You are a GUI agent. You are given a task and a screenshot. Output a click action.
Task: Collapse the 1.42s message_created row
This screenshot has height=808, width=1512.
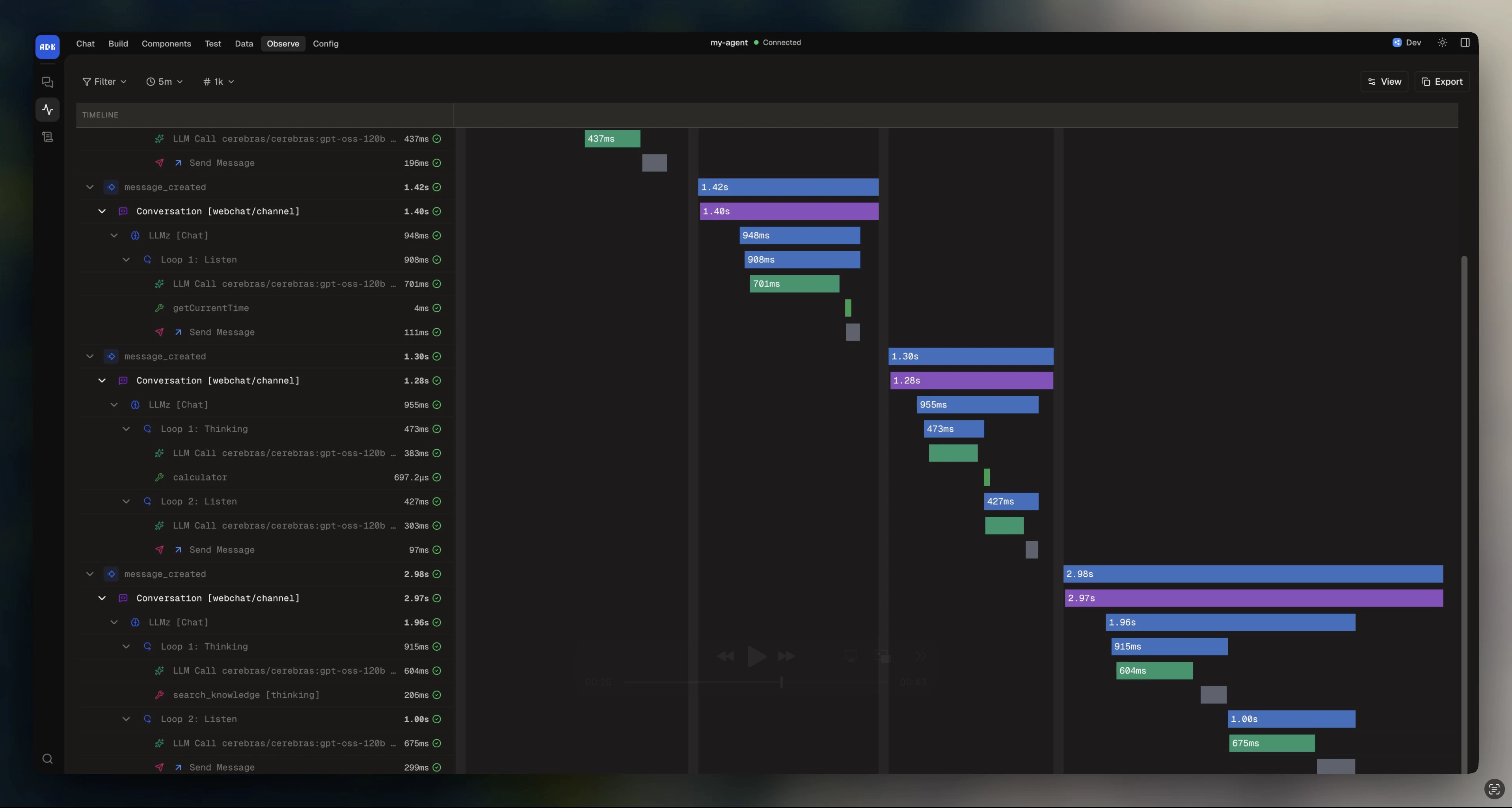pyautogui.click(x=90, y=187)
